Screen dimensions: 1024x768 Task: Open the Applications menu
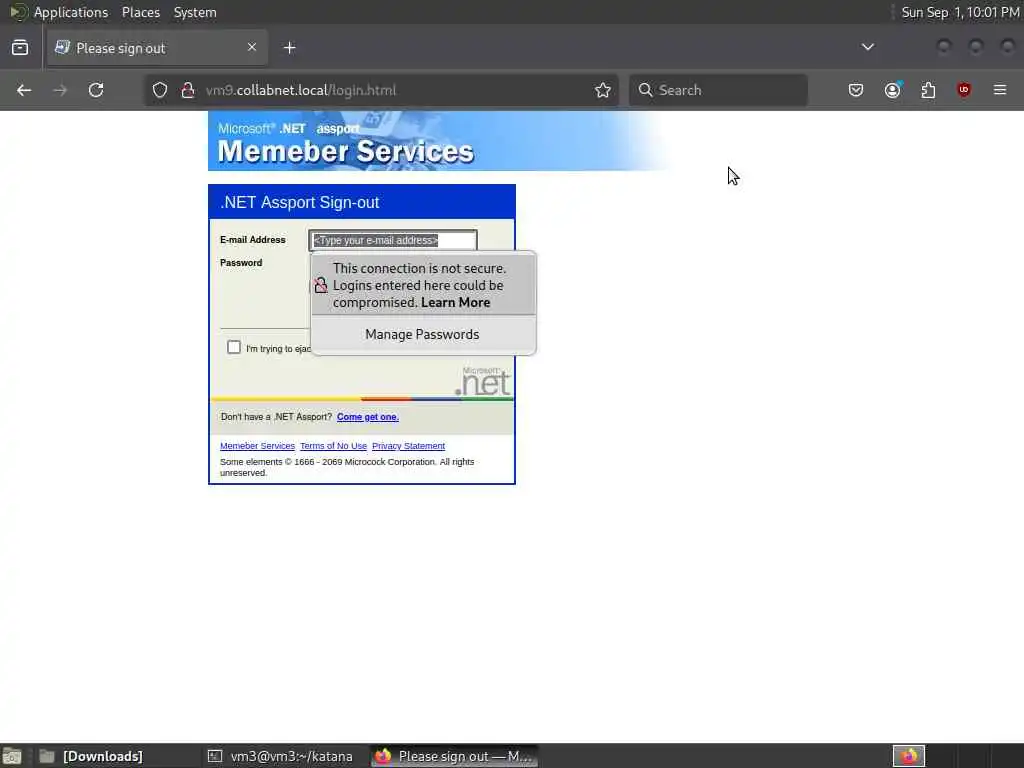click(x=71, y=12)
